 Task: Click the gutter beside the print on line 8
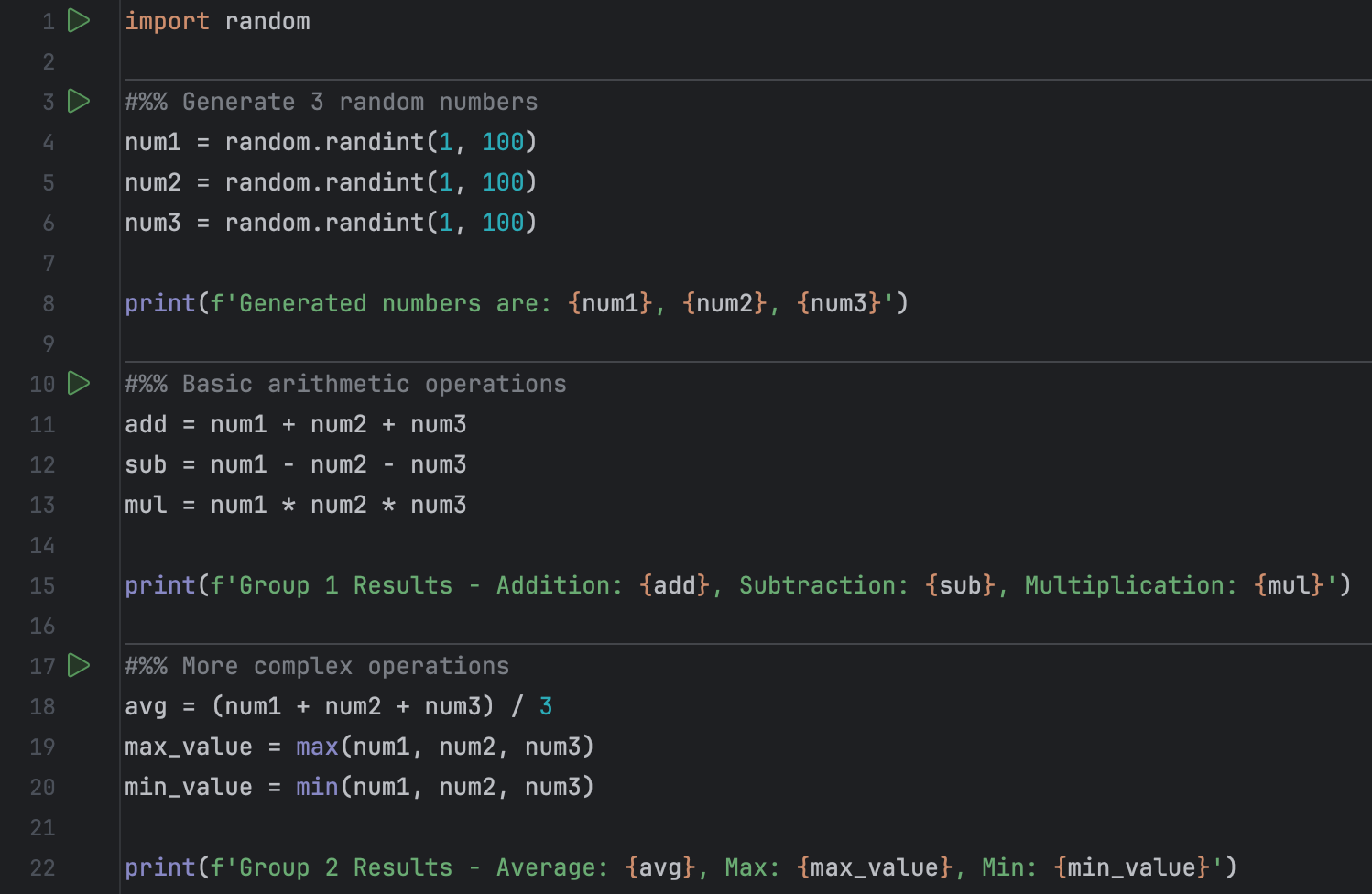point(101,303)
